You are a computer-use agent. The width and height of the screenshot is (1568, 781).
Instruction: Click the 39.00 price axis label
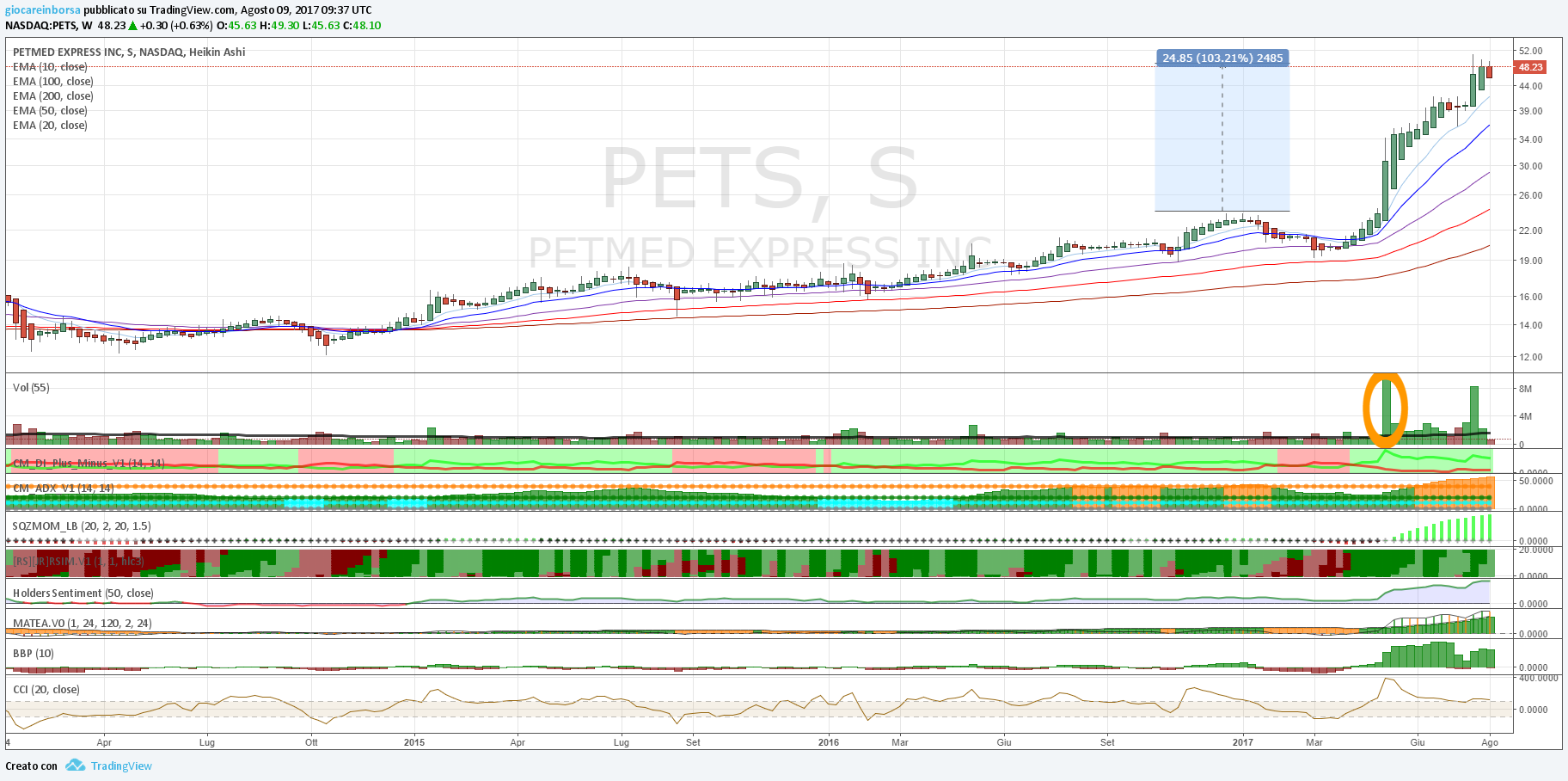click(x=1530, y=112)
